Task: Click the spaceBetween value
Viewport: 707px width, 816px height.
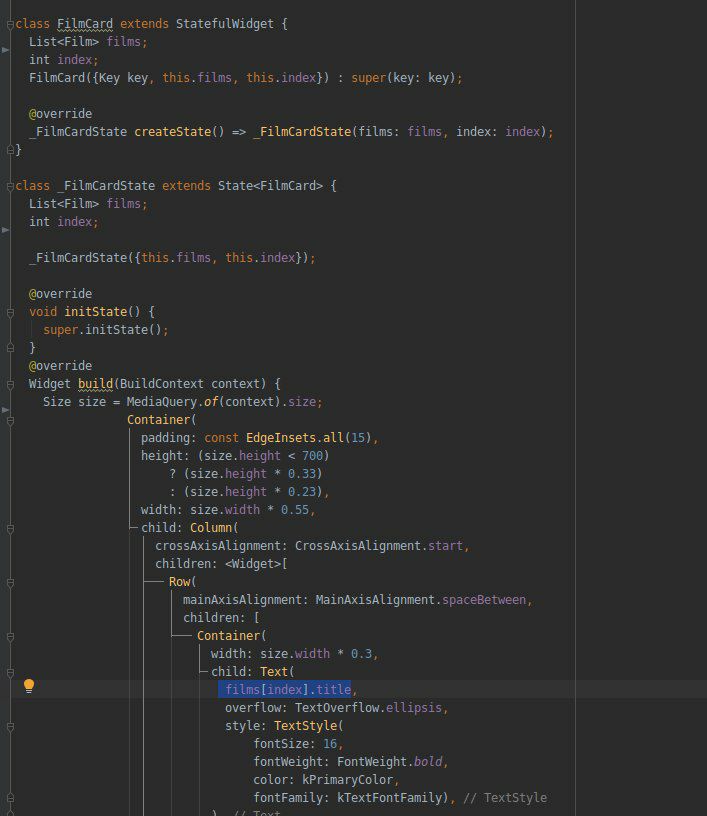Action: click(484, 600)
